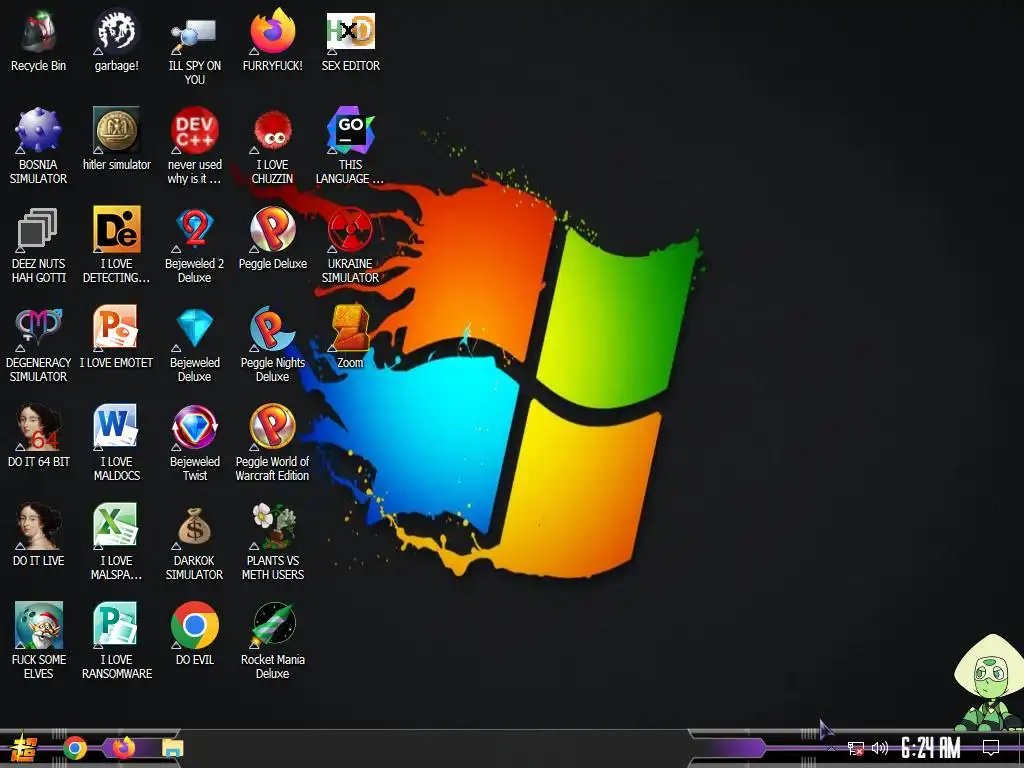Launch Peggle Deluxe
The height and width of the screenshot is (768, 1024).
(x=272, y=229)
